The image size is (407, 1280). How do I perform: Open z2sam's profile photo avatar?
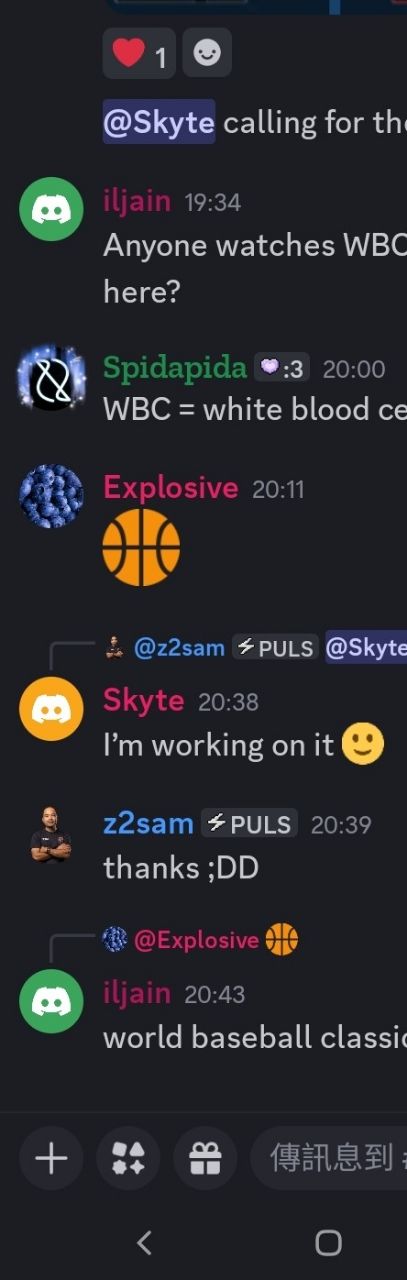(52, 833)
